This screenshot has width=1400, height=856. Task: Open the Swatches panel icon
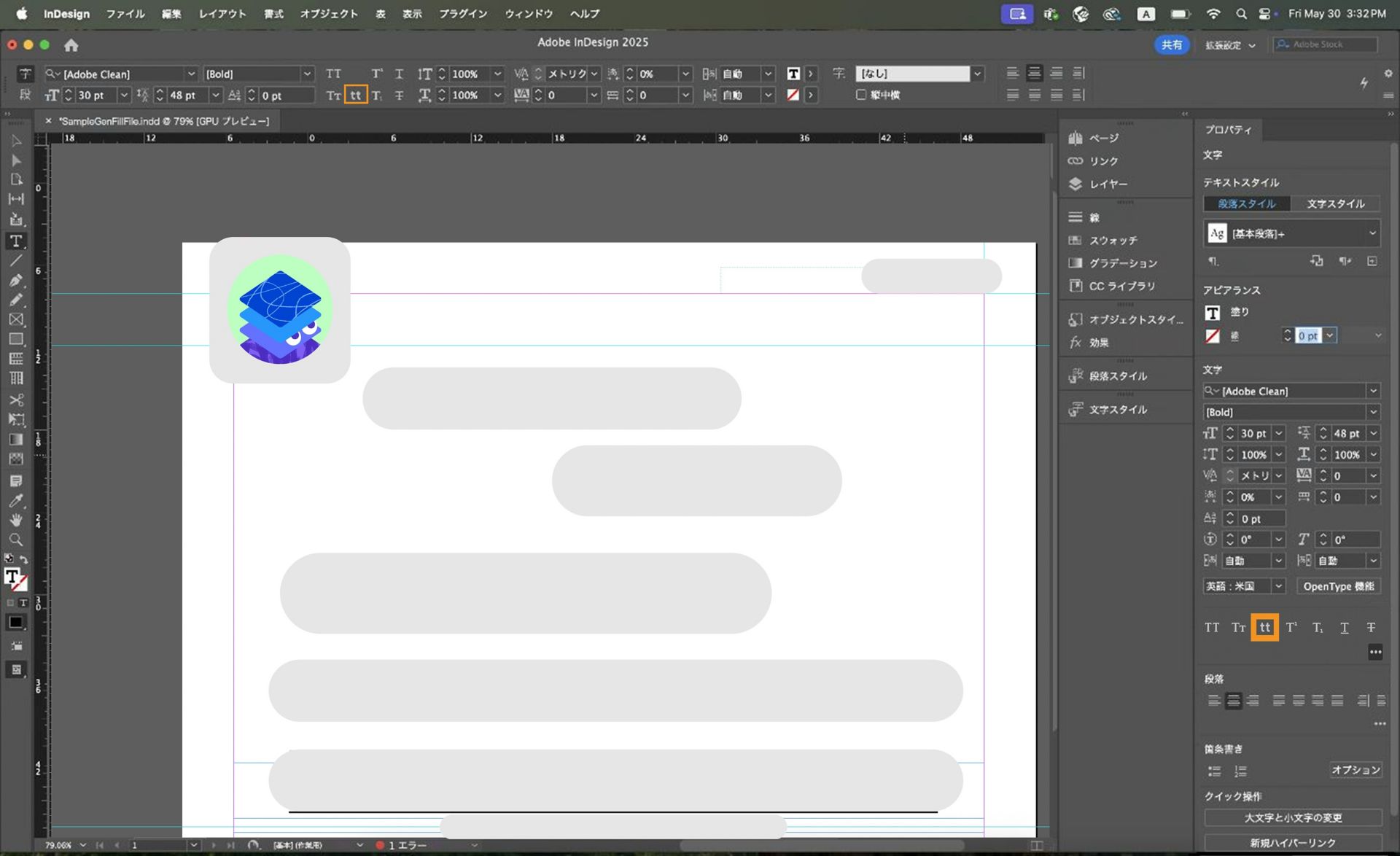[x=1076, y=240]
